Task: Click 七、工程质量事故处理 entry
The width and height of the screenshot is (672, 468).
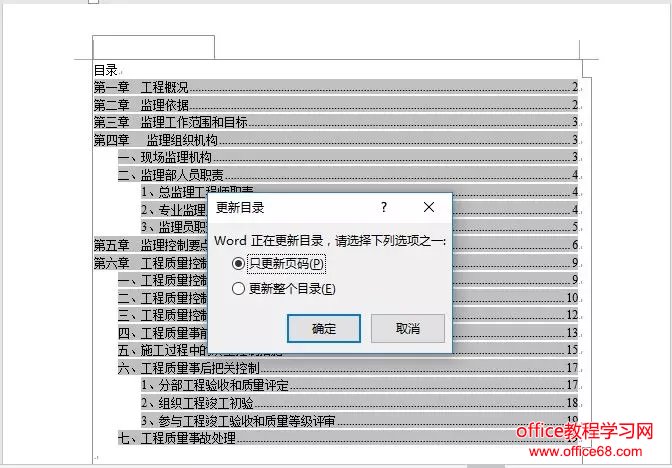Action: pyautogui.click(x=348, y=438)
